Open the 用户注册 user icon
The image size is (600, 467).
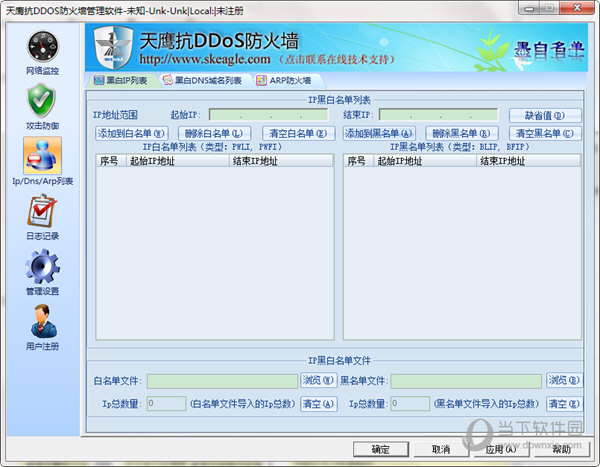(x=43, y=321)
